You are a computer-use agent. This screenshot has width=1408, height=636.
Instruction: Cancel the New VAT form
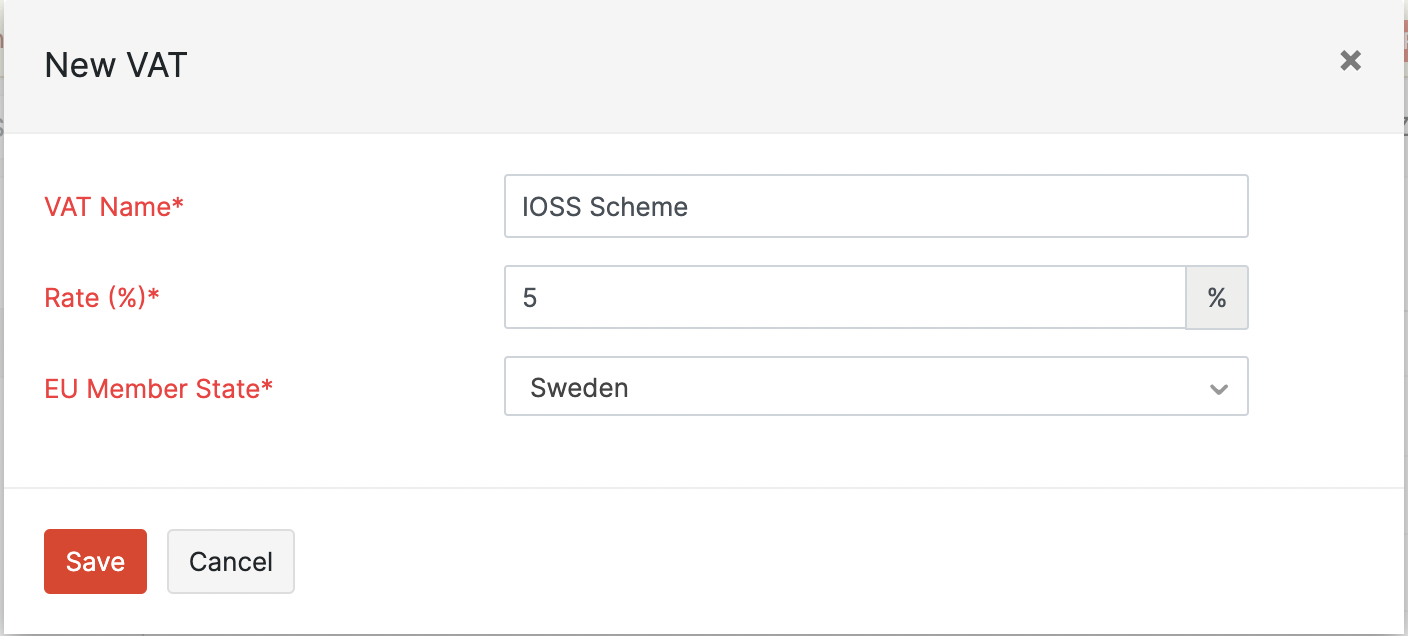230,562
